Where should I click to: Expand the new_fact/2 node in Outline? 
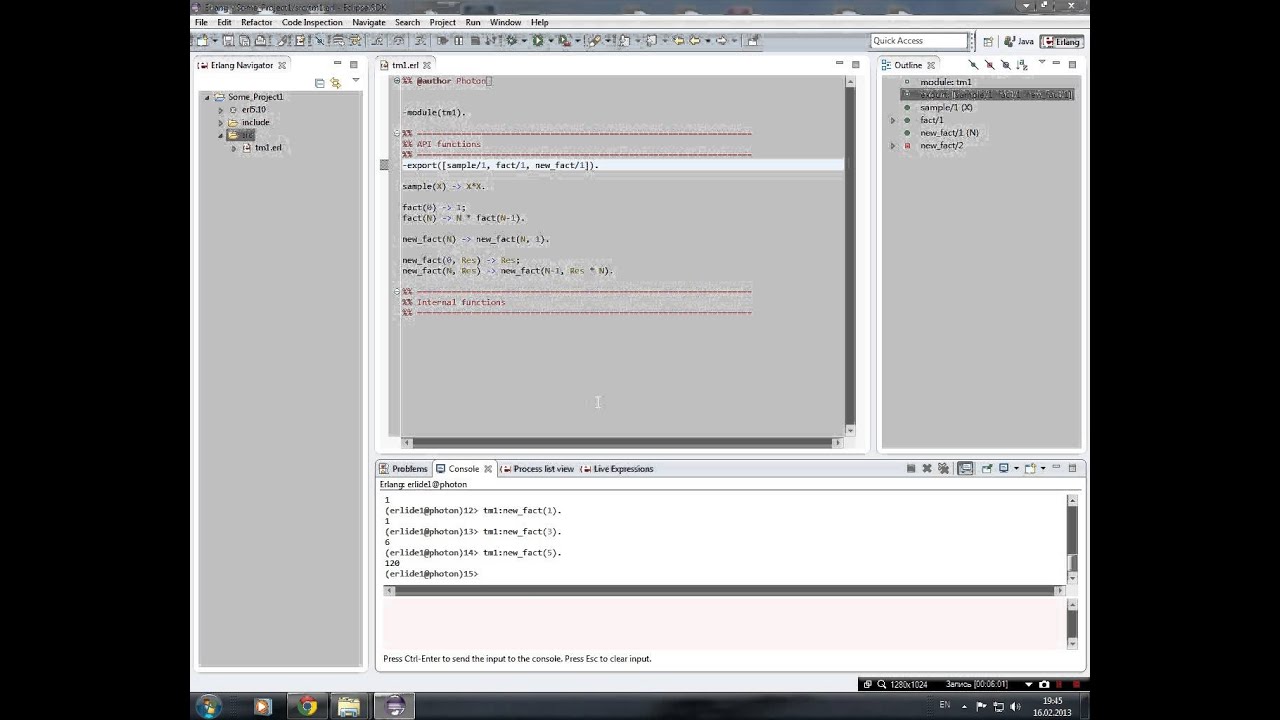click(x=893, y=146)
